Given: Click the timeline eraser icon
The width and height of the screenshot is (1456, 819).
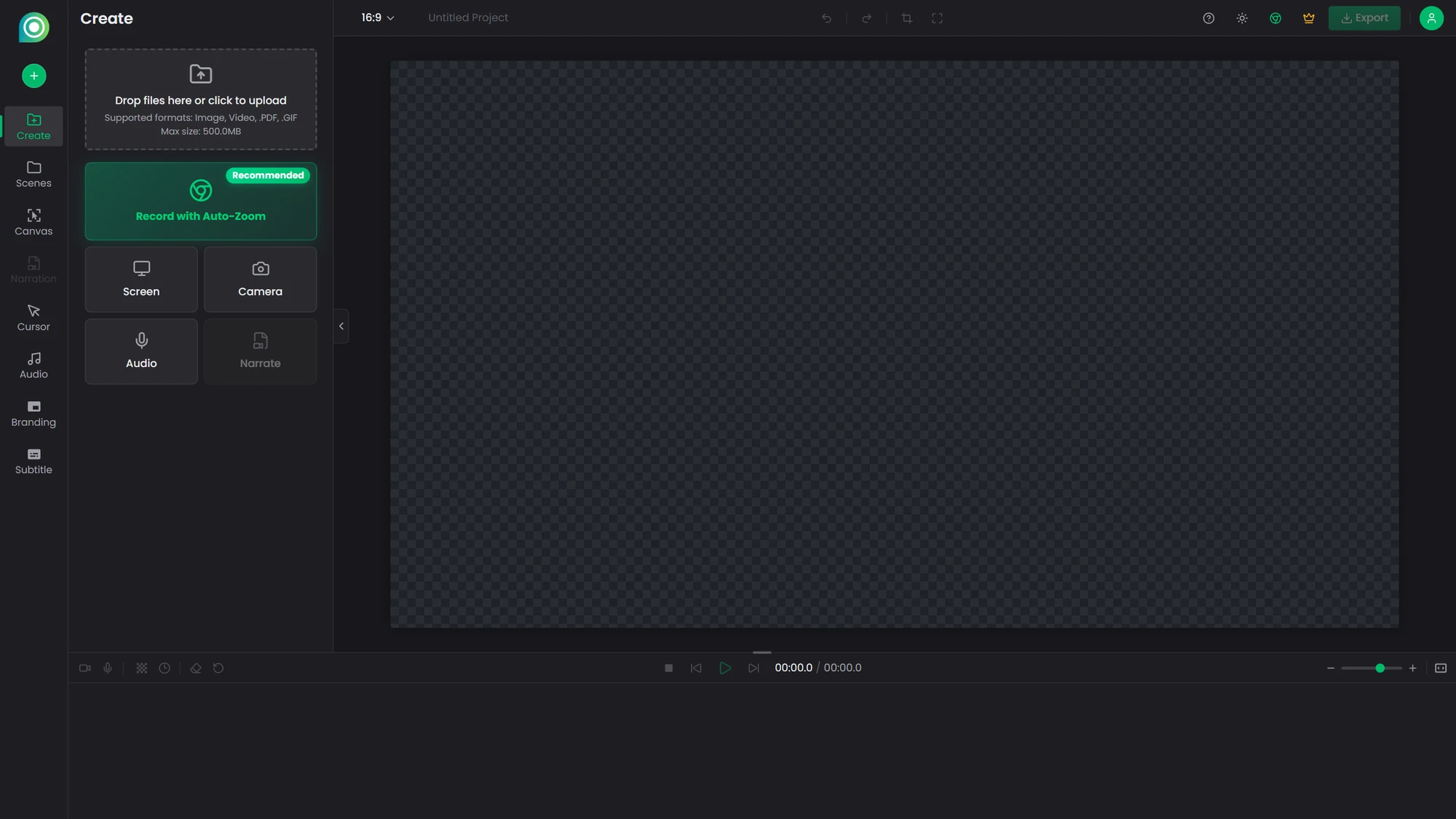Looking at the screenshot, I should coord(195,668).
